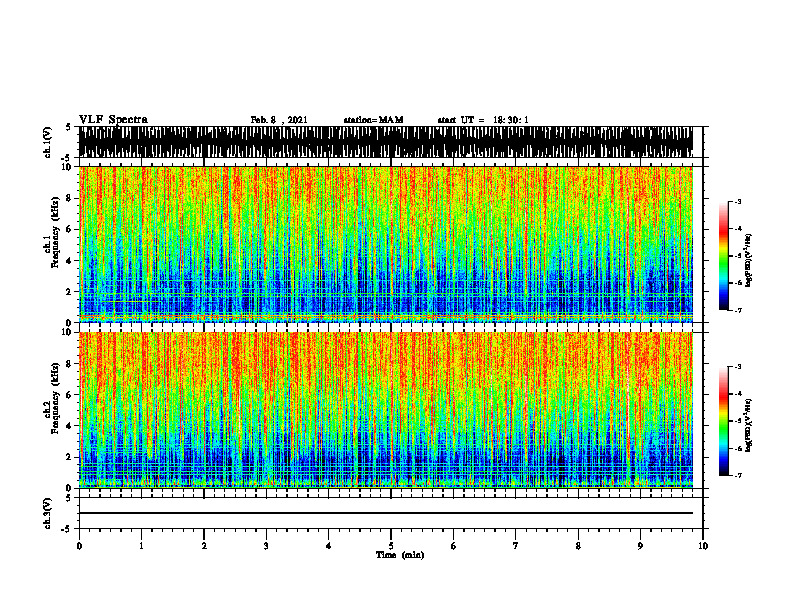The image size is (792, 612).
Task: Click time axis tick label "1"
Action: pyautogui.click(x=141, y=546)
